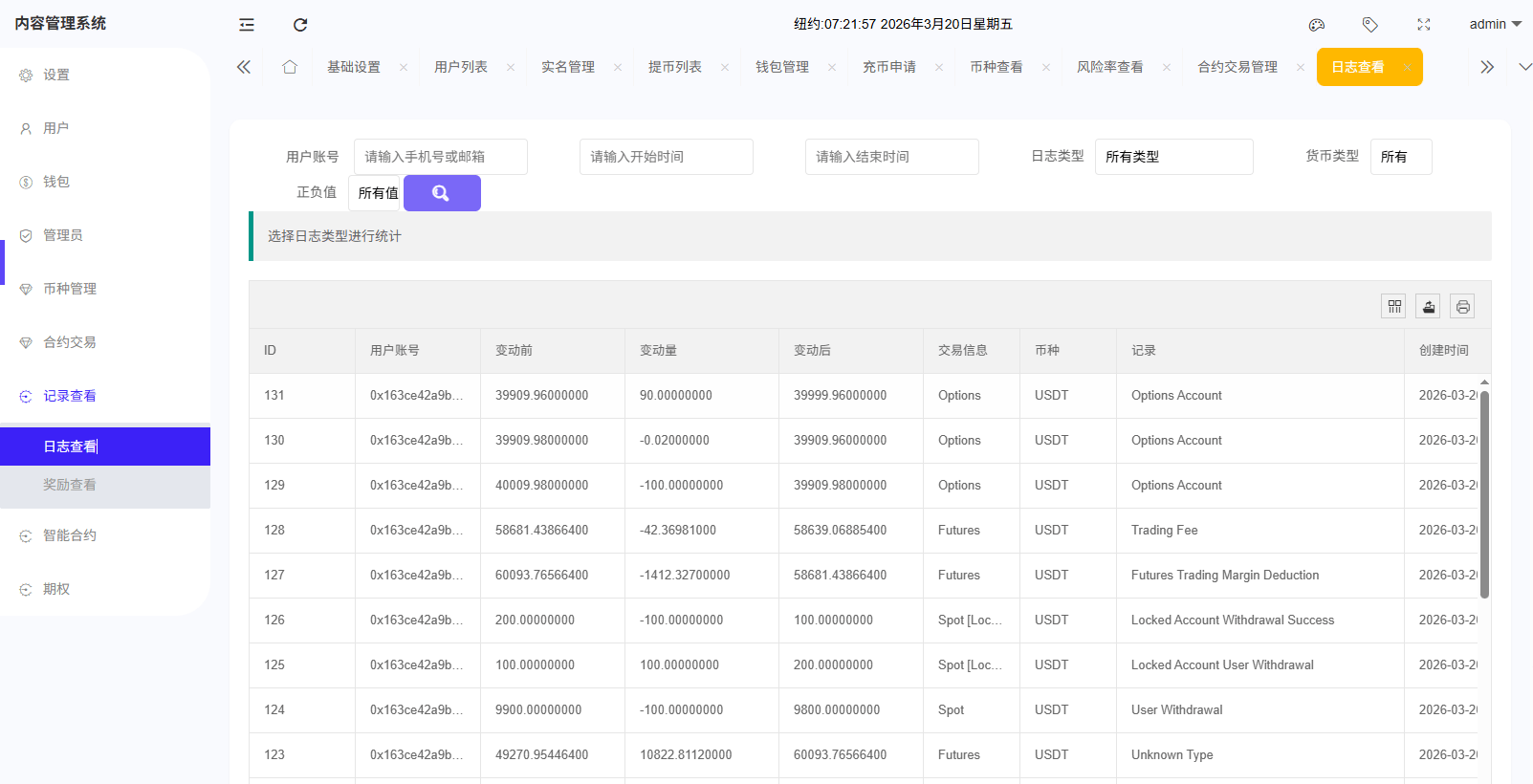
Task: Switch to the 风险率查看 tab
Action: [x=1109, y=67]
